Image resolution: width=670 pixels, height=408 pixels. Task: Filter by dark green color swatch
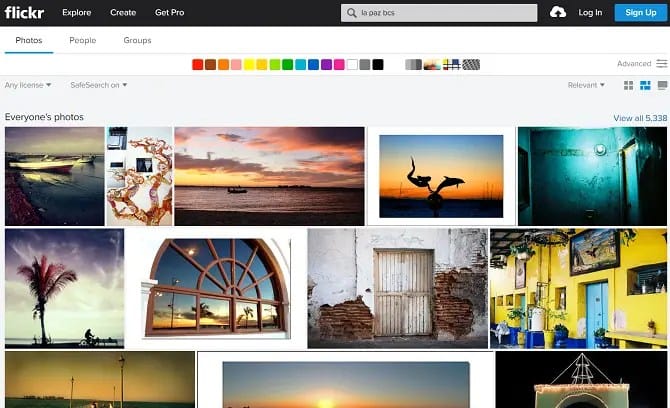288,65
